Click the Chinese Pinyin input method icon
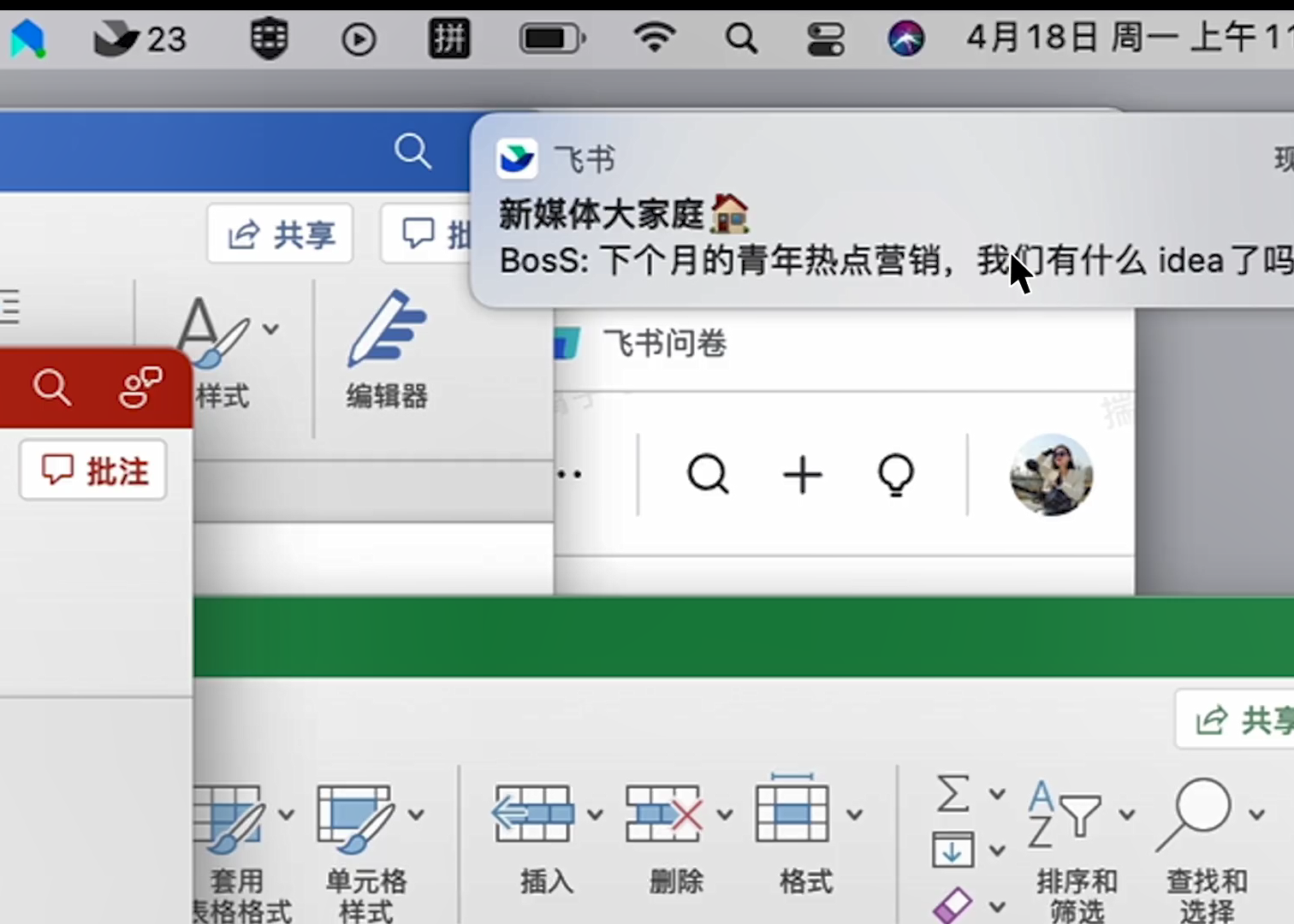 (x=449, y=38)
